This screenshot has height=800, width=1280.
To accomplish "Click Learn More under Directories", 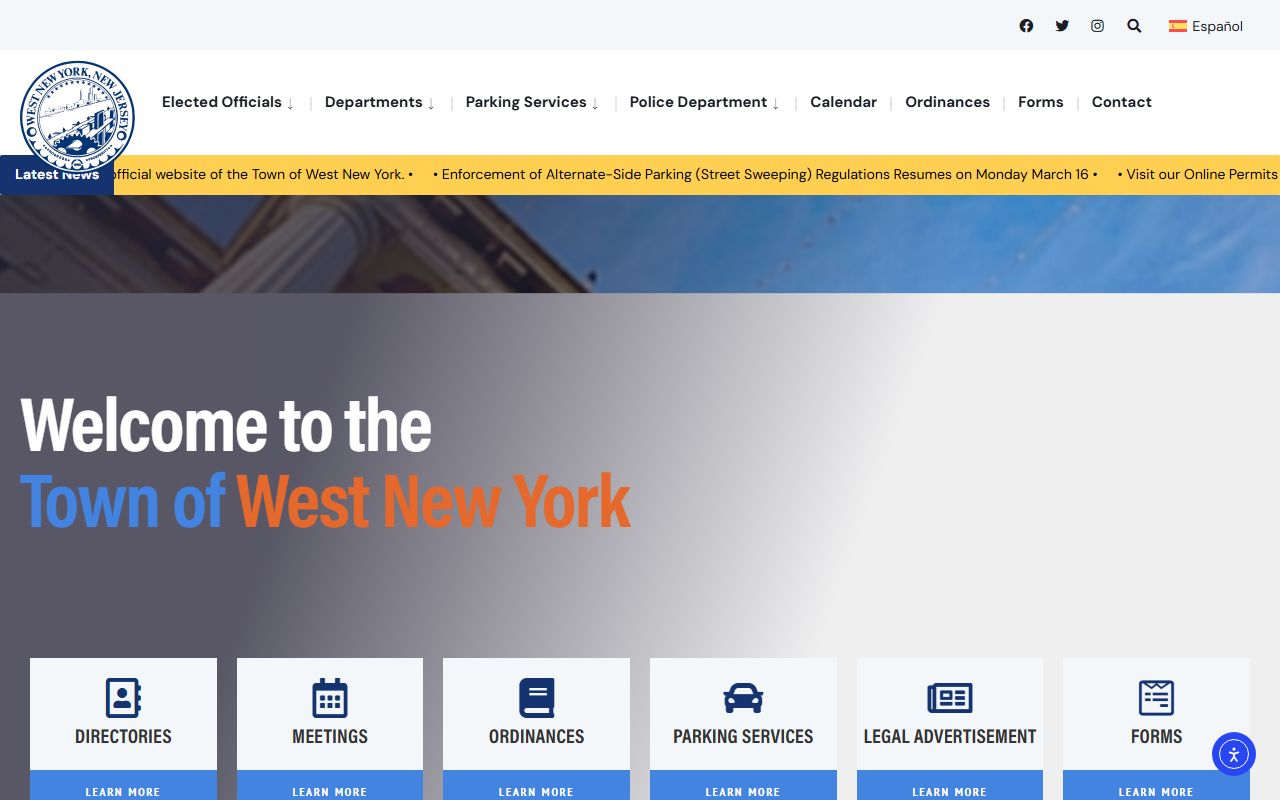I will click(x=123, y=787).
